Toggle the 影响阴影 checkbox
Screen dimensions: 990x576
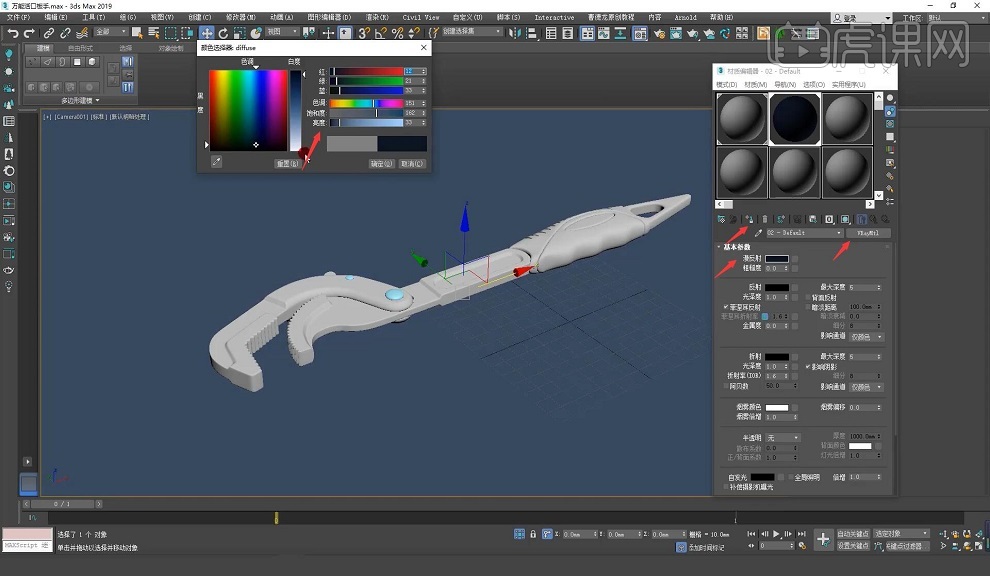click(x=808, y=366)
